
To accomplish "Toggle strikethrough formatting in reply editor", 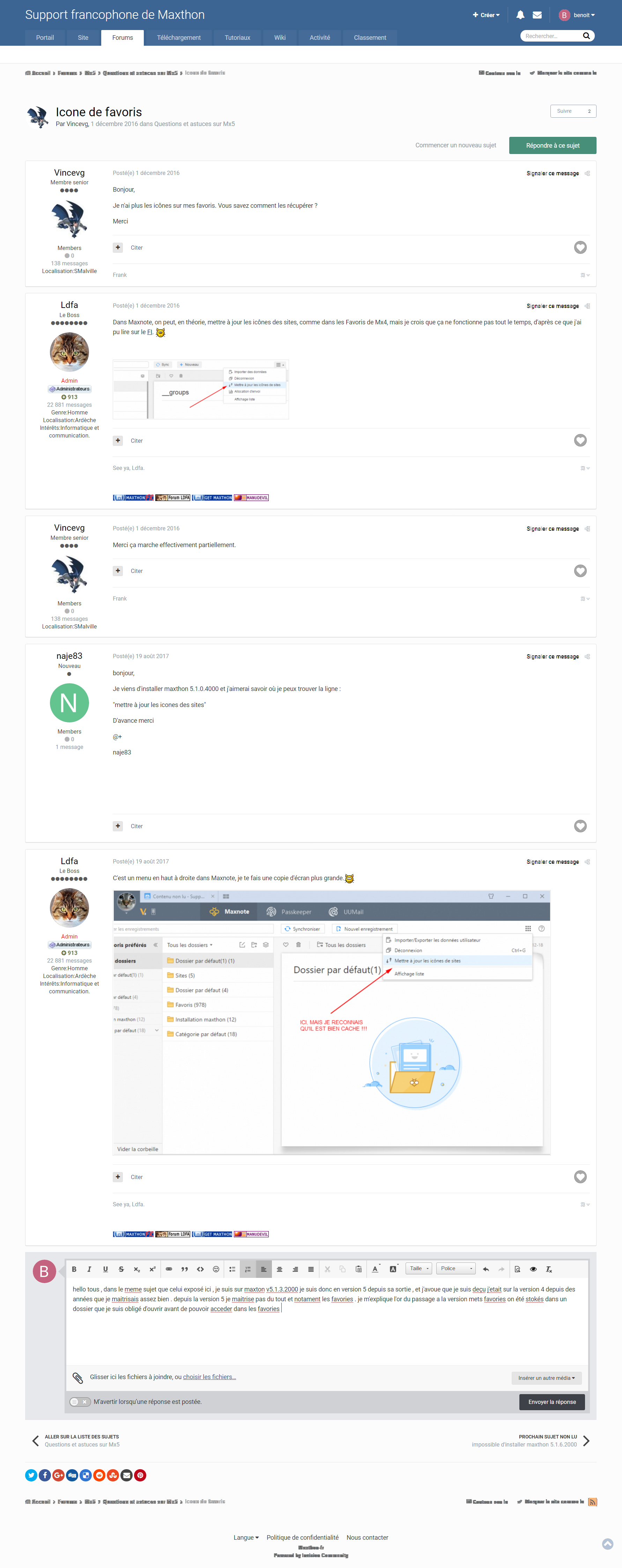I will (x=121, y=1269).
